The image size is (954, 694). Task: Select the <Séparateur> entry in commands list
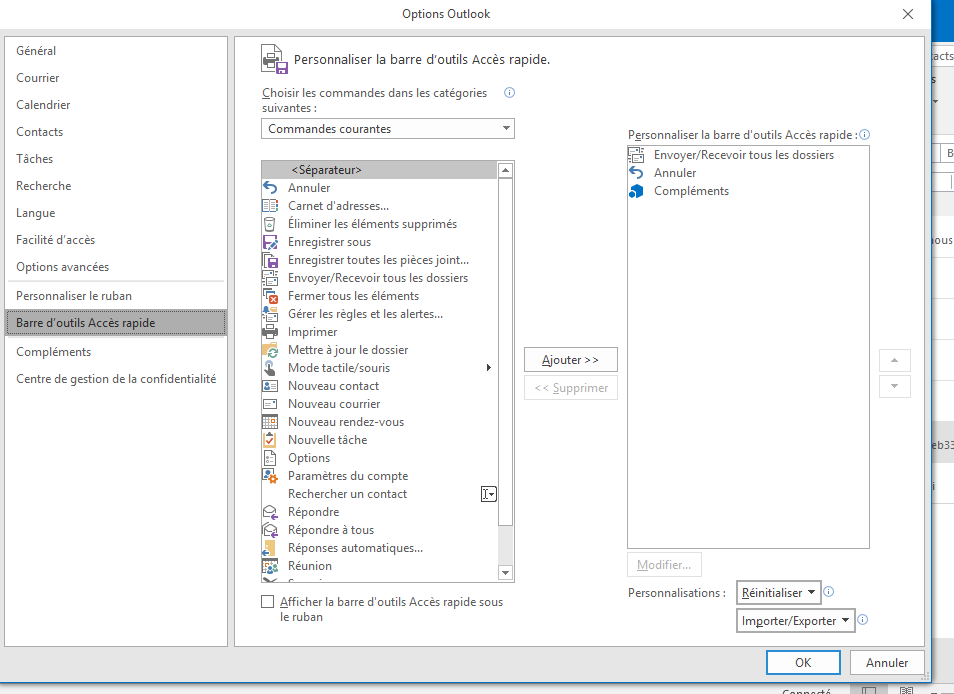380,170
